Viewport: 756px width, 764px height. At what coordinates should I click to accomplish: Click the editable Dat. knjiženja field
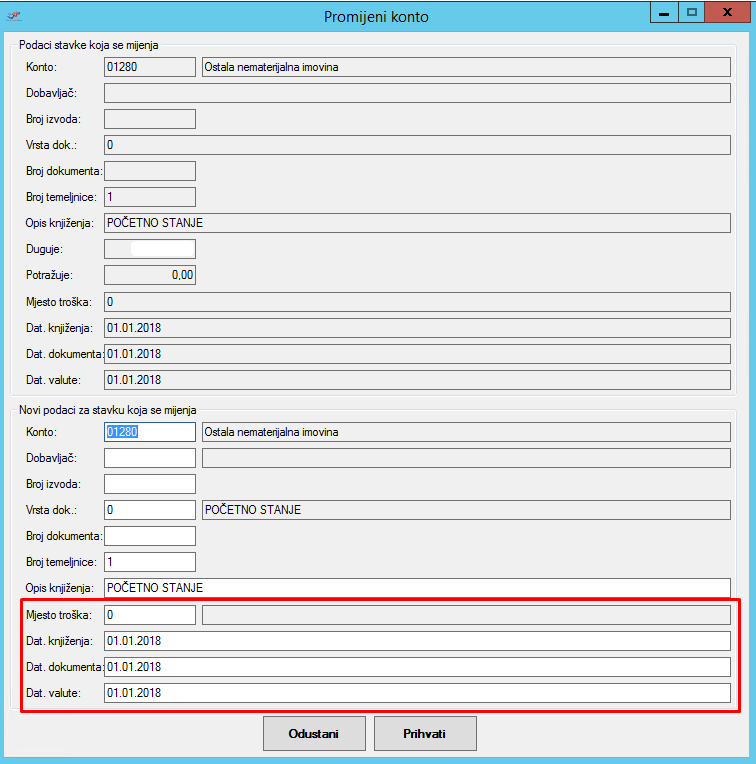click(x=416, y=641)
